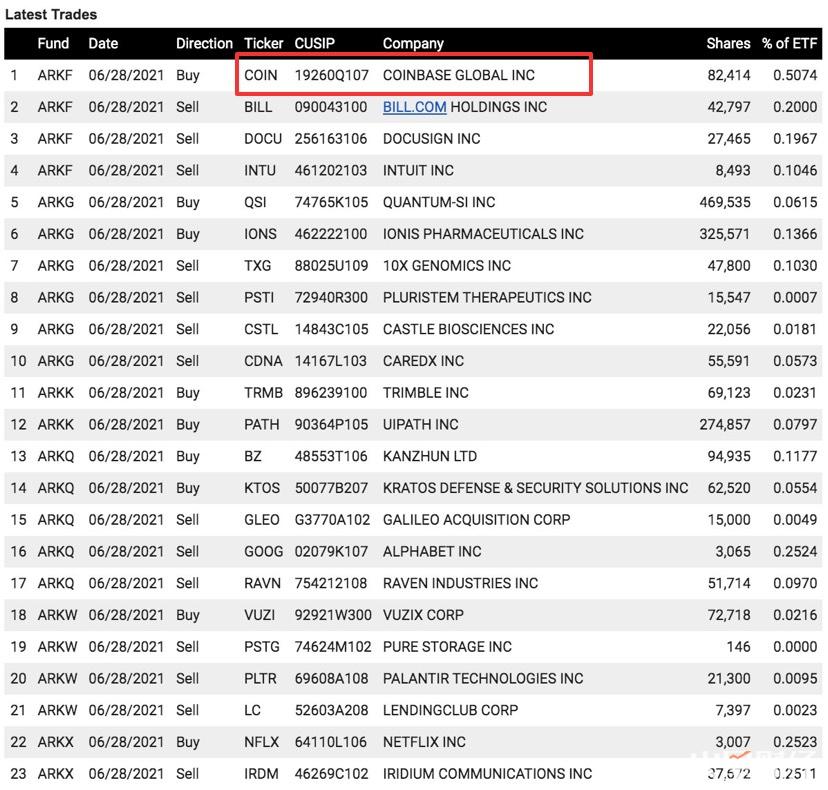Select the NFLX ticker in row 22
828x790 pixels.
(x=262, y=742)
